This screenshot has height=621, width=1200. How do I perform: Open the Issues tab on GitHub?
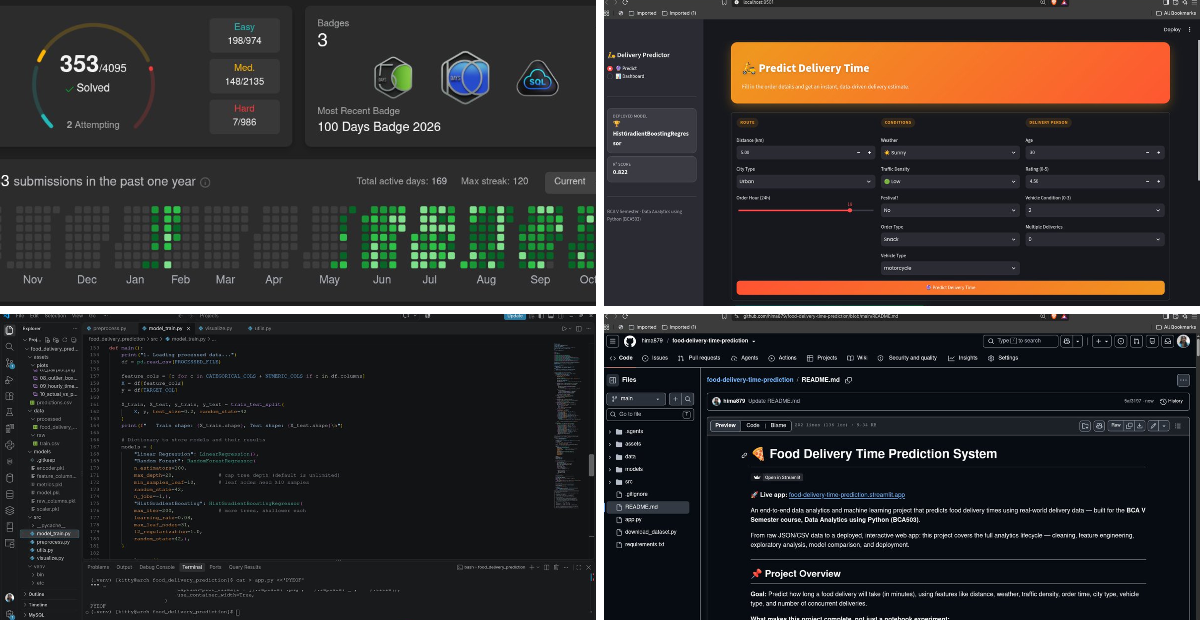[655, 357]
